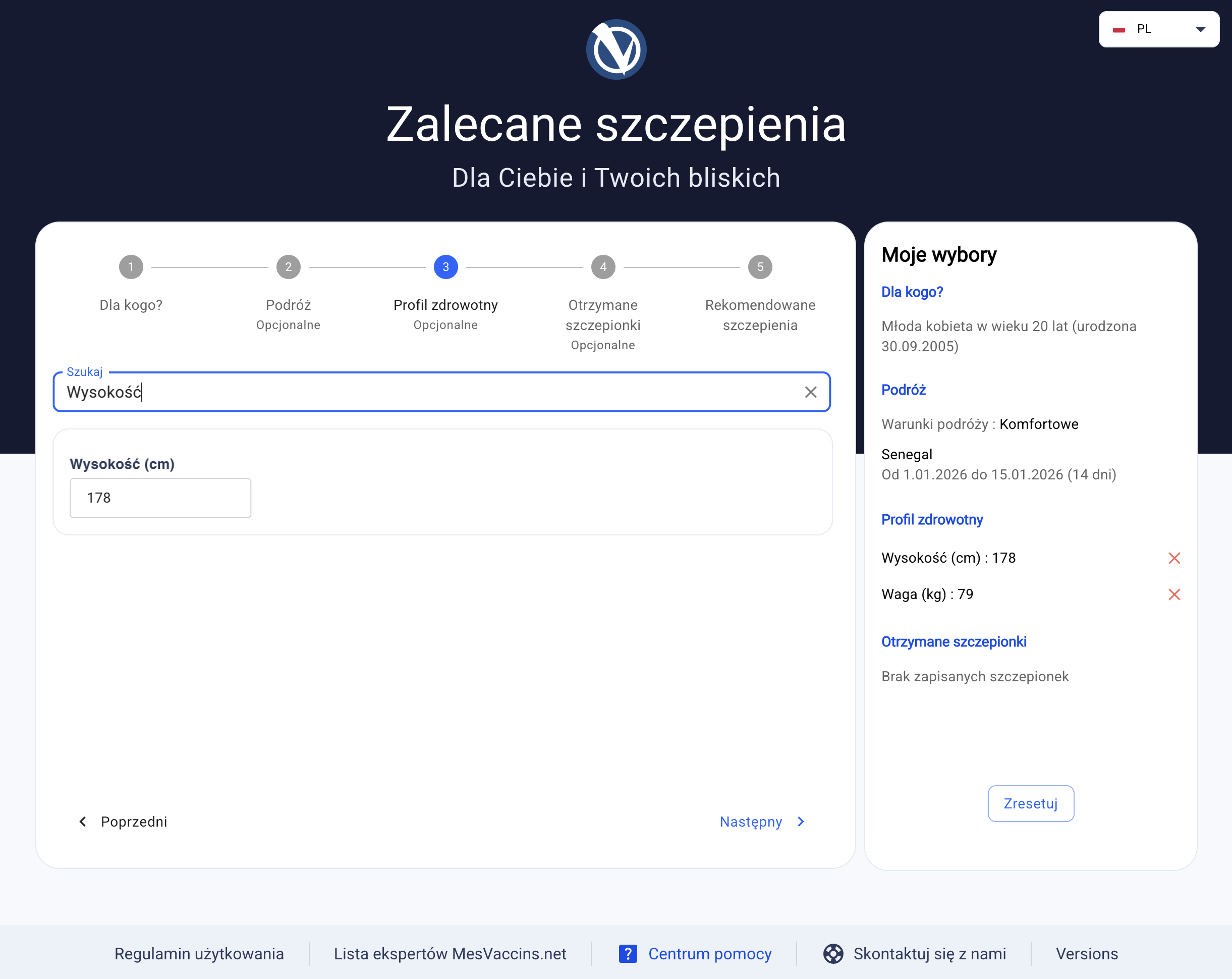This screenshot has width=1232, height=979.
Task: Click the Zresetuj button
Action: 1030,803
